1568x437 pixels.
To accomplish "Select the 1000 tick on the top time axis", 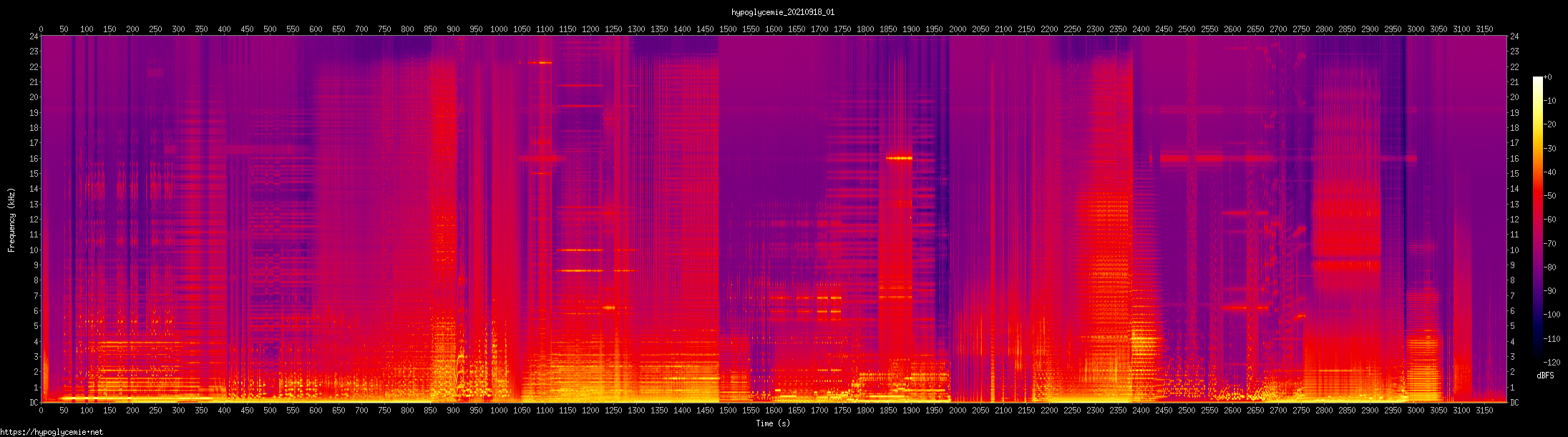I will tap(499, 29).
